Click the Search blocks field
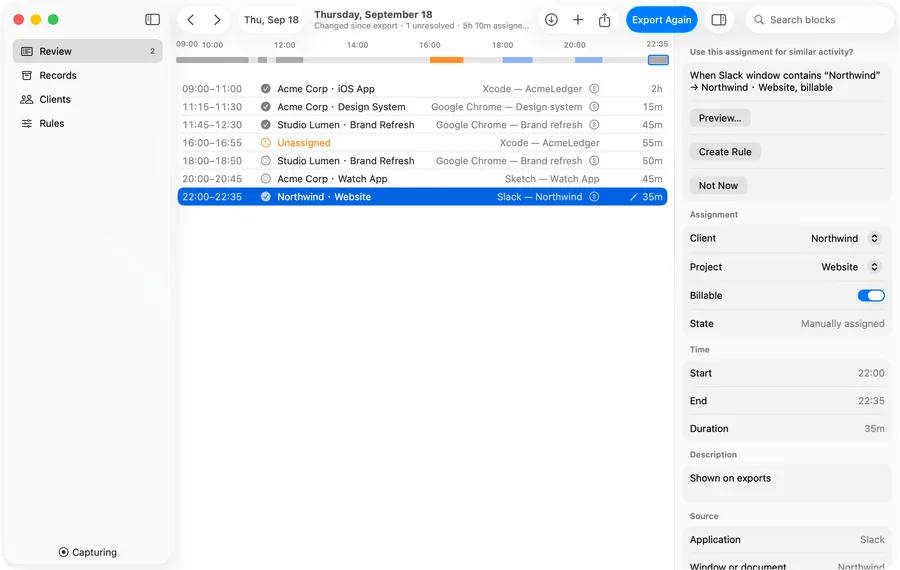Screen dimensions: 900x570 click(x=820, y=20)
